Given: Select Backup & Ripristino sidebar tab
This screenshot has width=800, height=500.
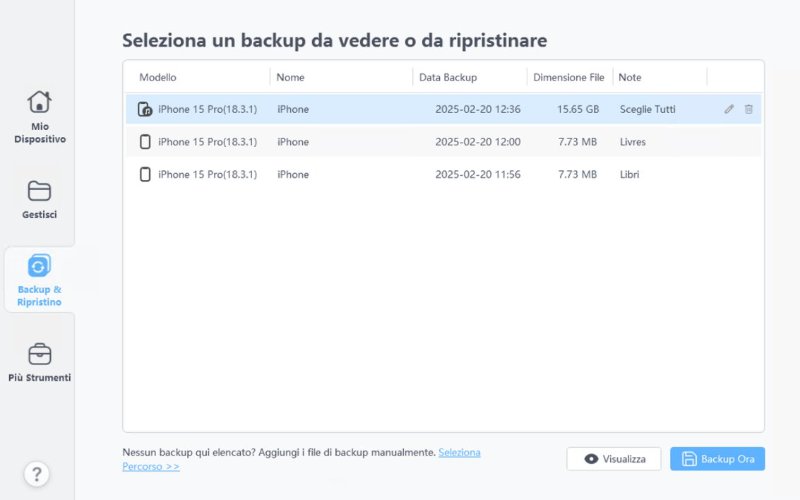Looking at the screenshot, I should [x=39, y=280].
